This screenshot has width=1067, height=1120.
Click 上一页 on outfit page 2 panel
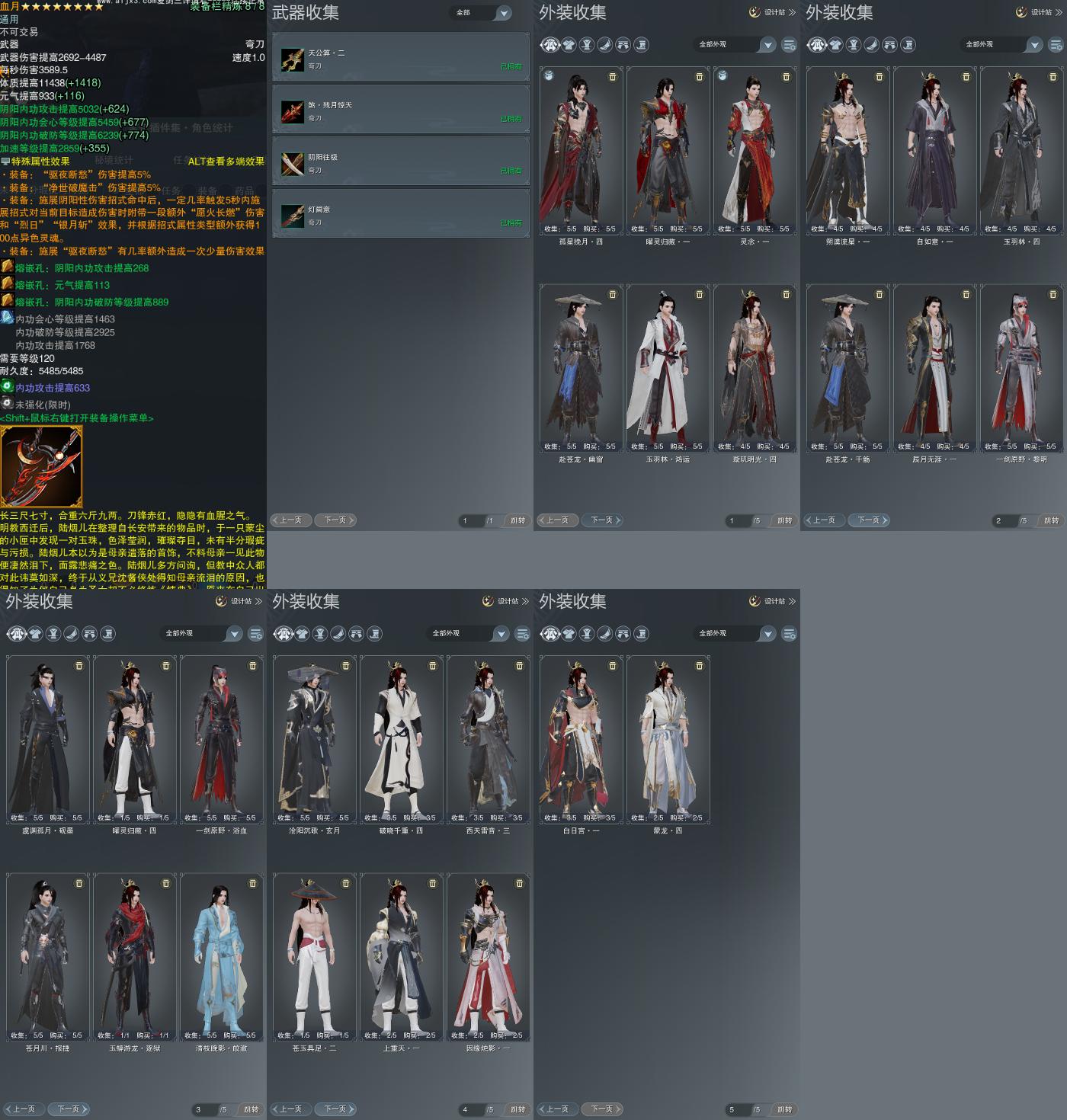coord(824,520)
